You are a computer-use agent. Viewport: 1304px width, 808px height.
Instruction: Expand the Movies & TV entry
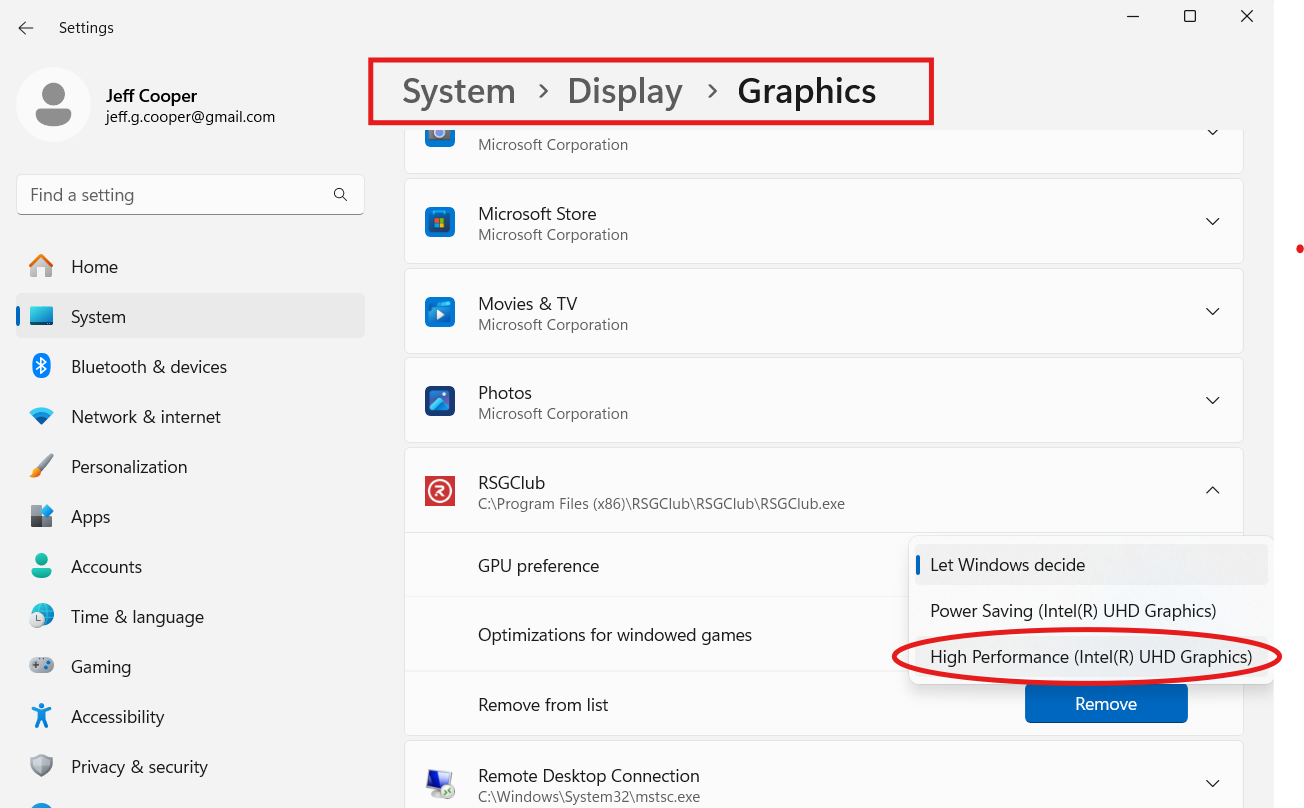(1212, 312)
